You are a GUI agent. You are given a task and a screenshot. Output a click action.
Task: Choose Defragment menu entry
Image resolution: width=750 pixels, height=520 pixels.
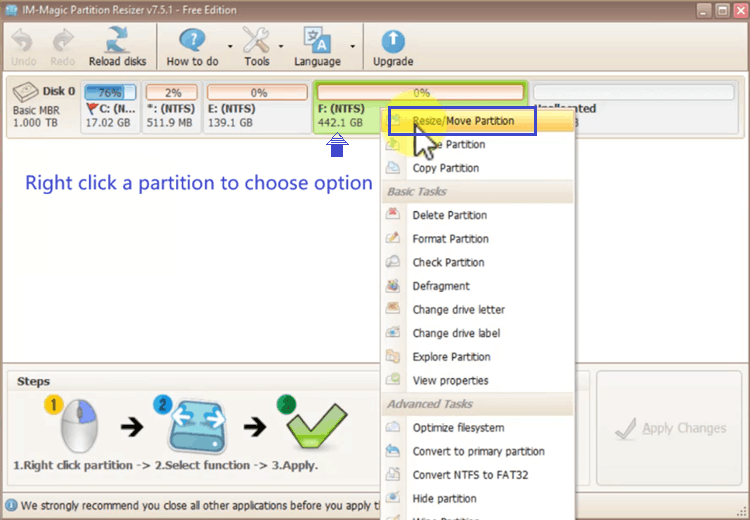[x=478, y=286]
